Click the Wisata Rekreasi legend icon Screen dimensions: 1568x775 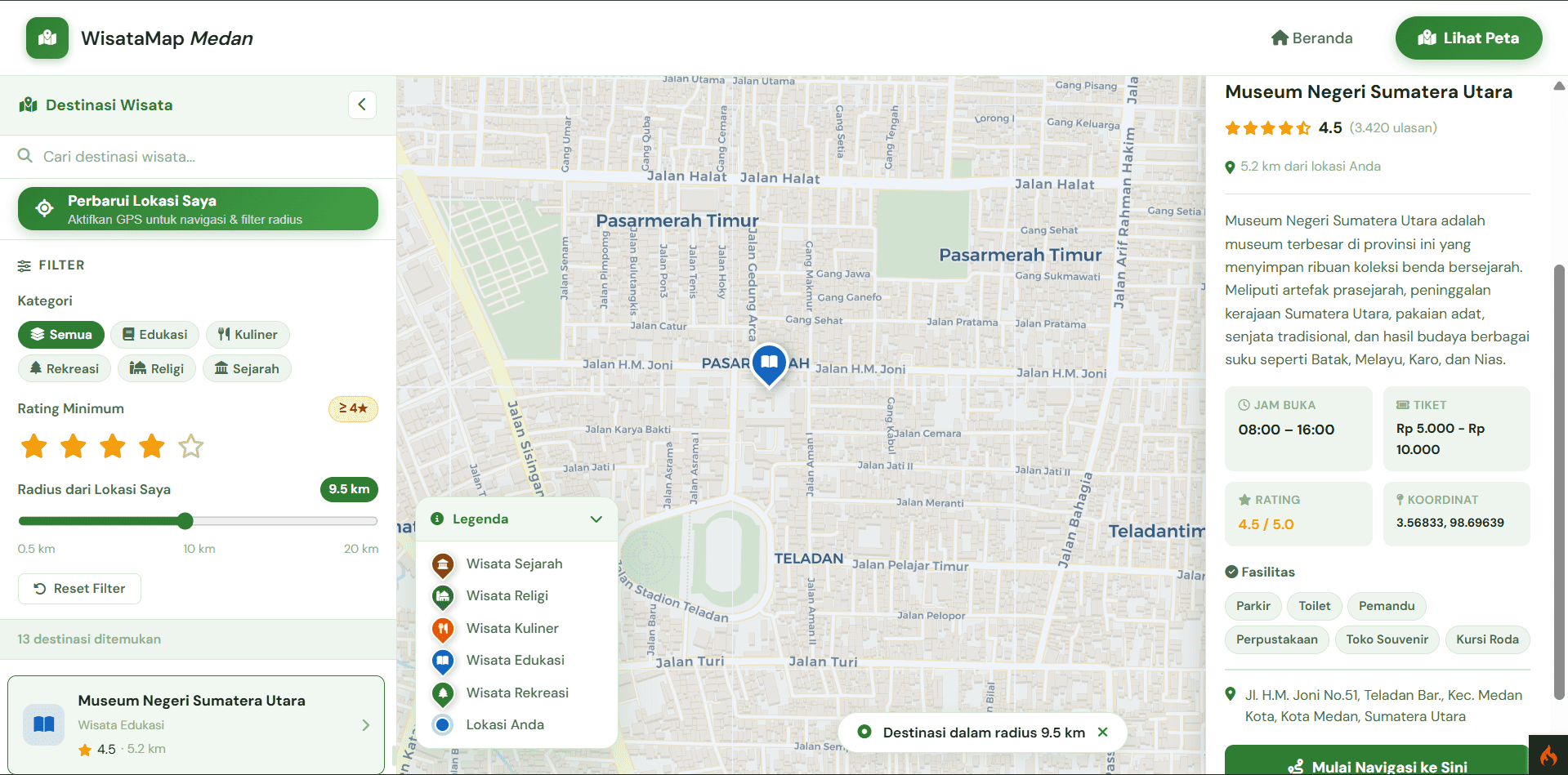point(443,693)
